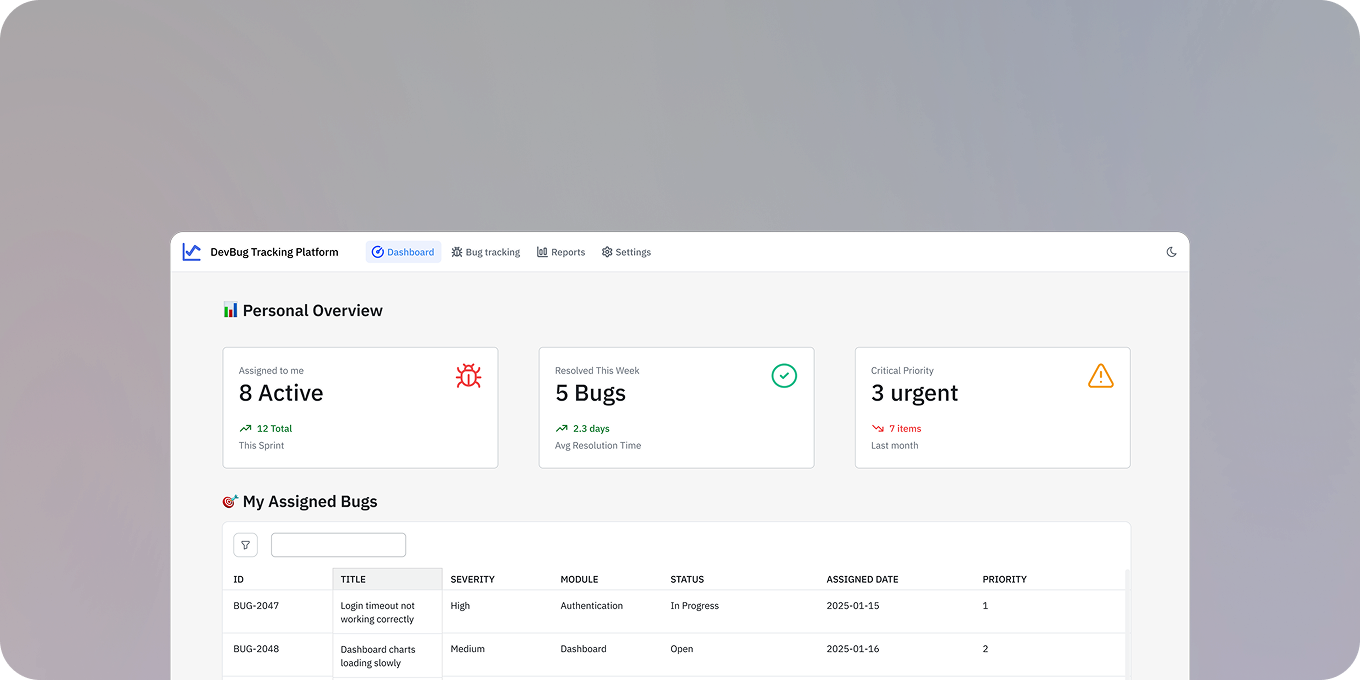Click the Personal Overview heading

pyautogui.click(x=312, y=310)
